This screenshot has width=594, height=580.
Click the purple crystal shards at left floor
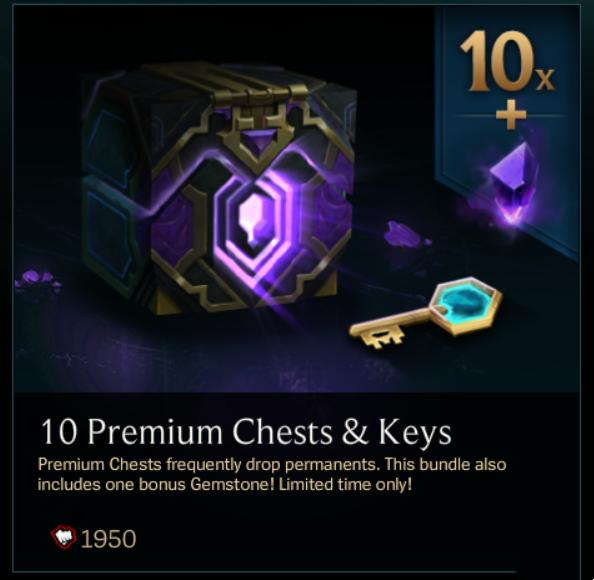click(38, 280)
